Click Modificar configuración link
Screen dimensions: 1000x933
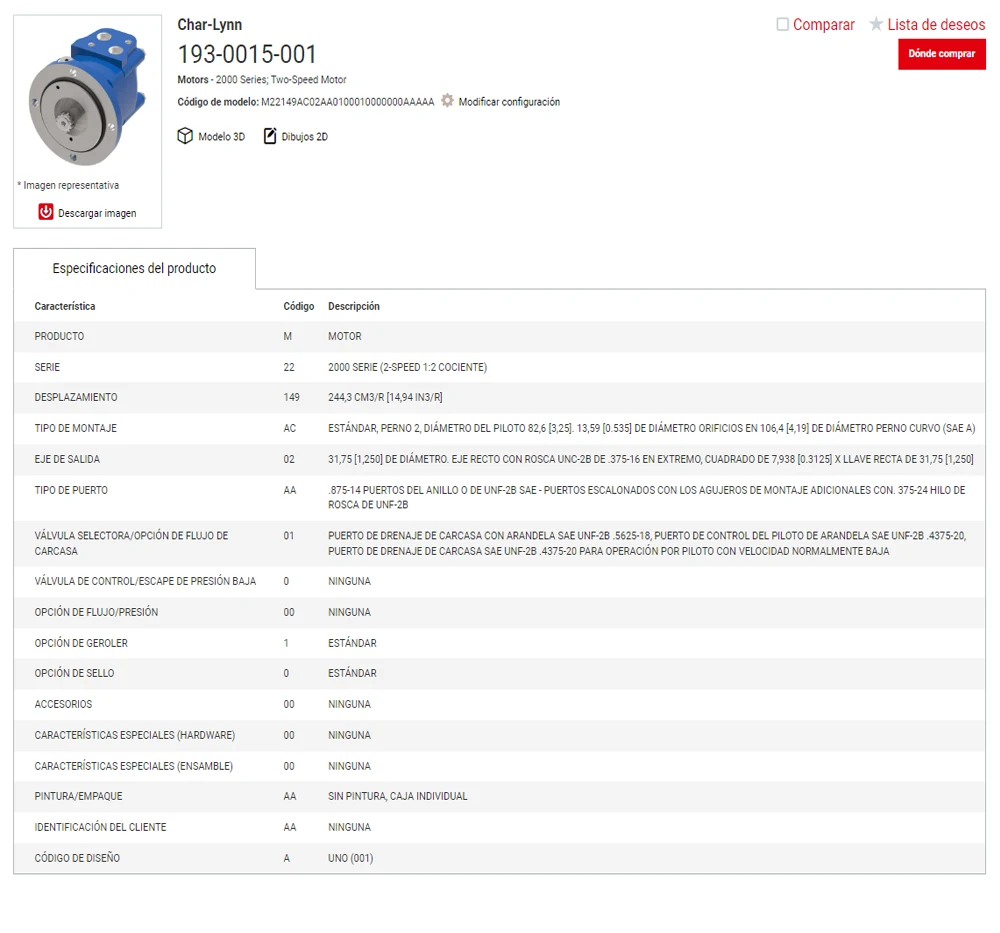point(509,102)
